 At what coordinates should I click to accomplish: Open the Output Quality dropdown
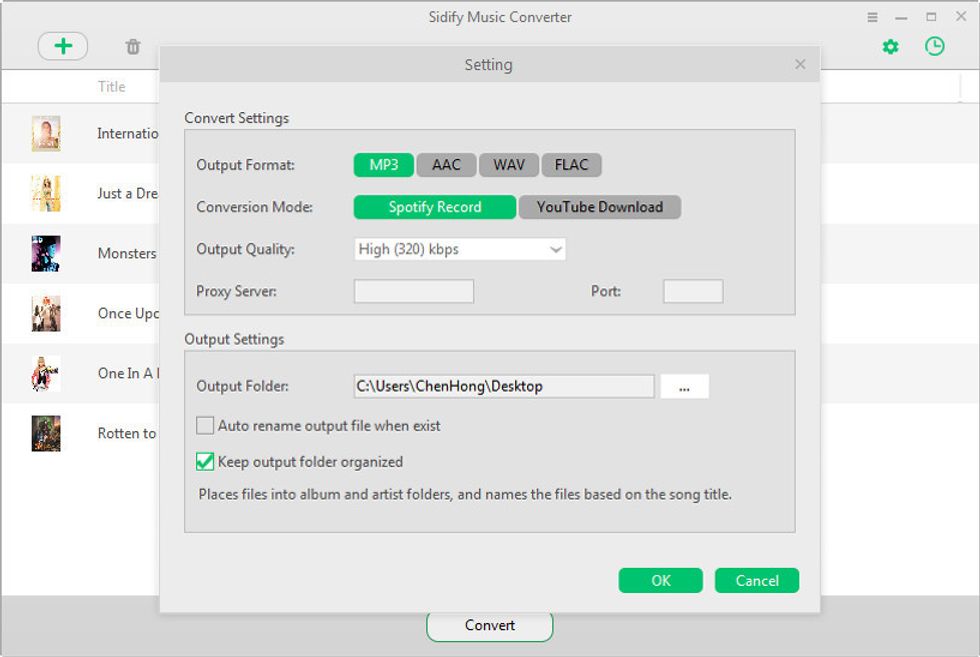click(459, 249)
